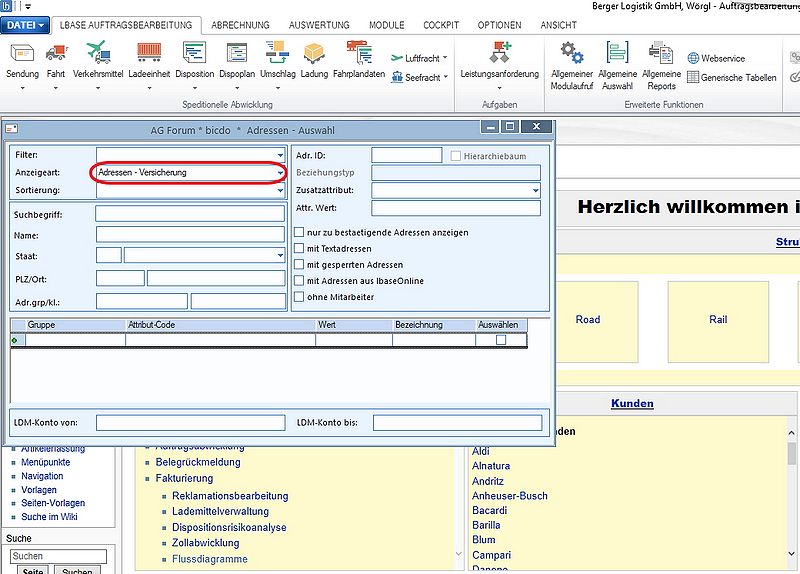This screenshot has height=574, width=800.
Task: Open Allgemeine Auswahl icon
Action: click(x=617, y=53)
